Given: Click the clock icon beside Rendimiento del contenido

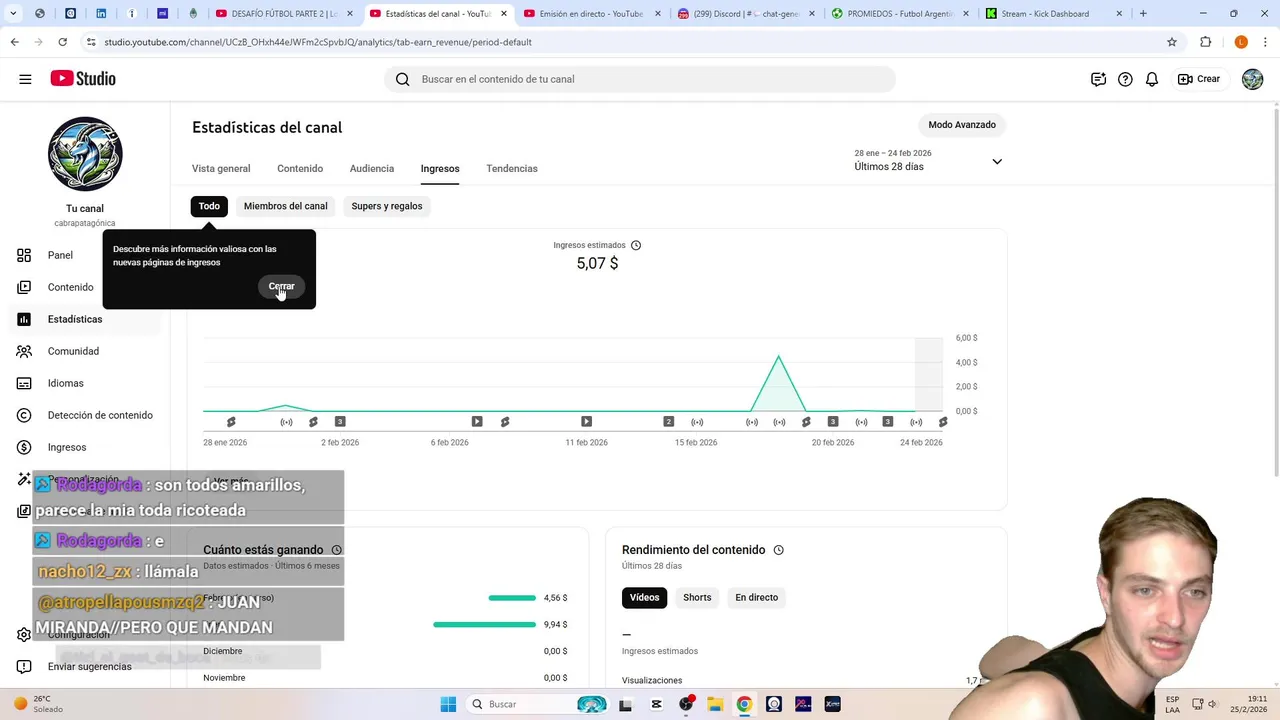Looking at the screenshot, I should coord(779,550).
